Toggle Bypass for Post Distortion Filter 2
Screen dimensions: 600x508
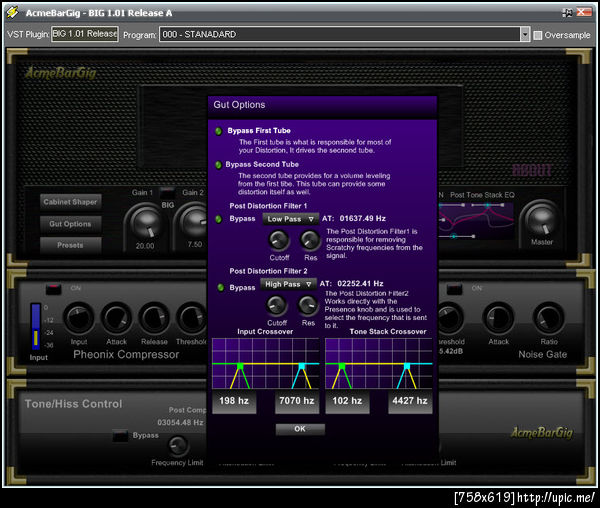click(220, 287)
